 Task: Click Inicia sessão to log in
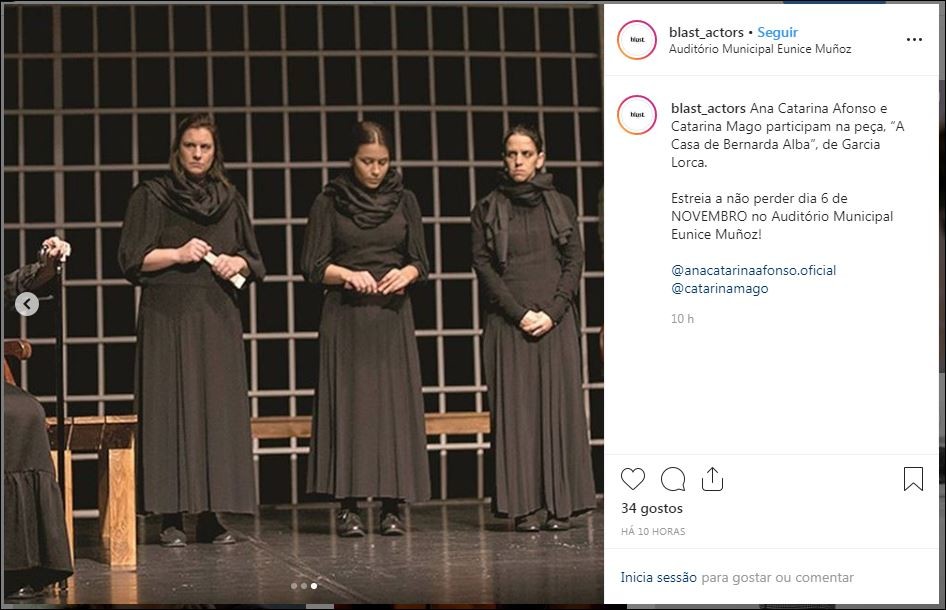click(658, 577)
